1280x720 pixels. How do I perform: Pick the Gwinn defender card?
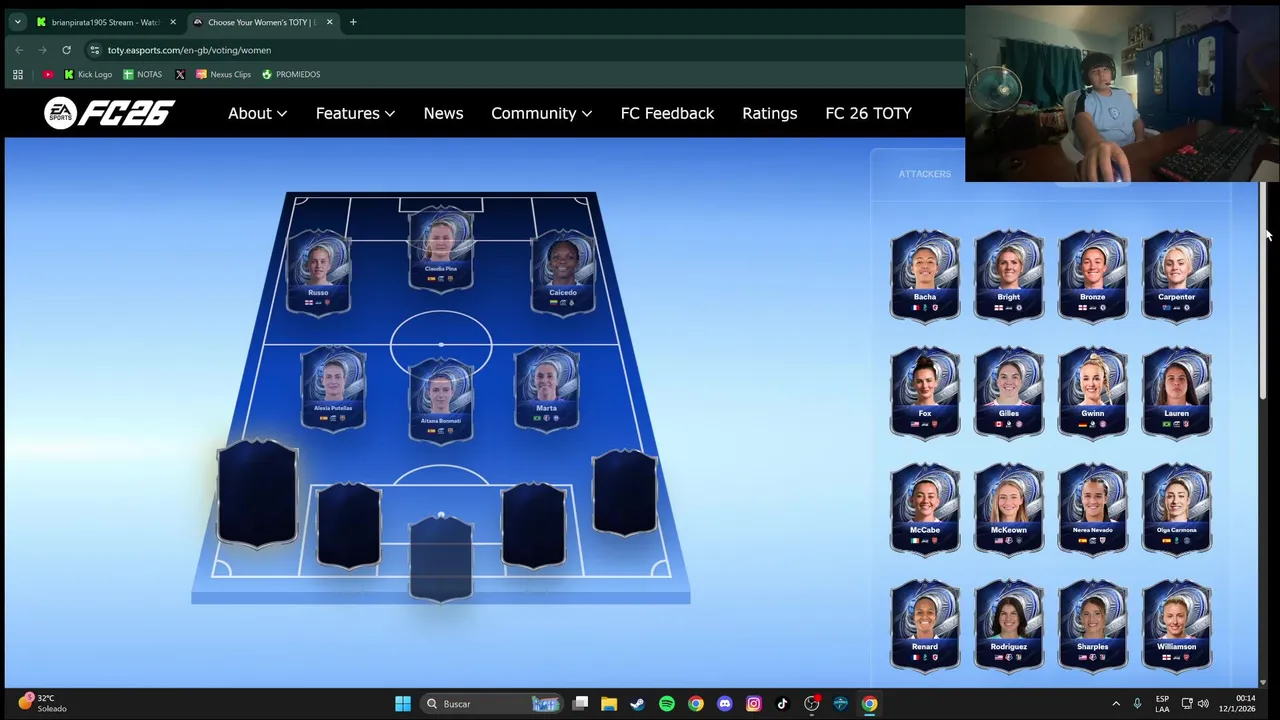point(1093,391)
